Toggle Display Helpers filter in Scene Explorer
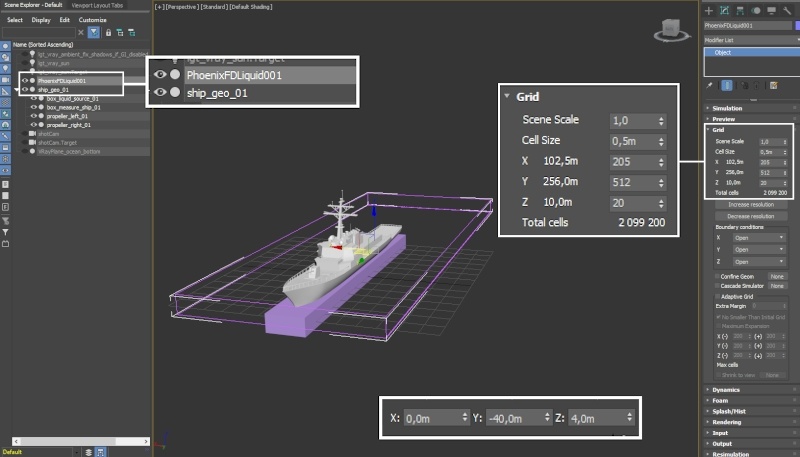 pos(6,91)
